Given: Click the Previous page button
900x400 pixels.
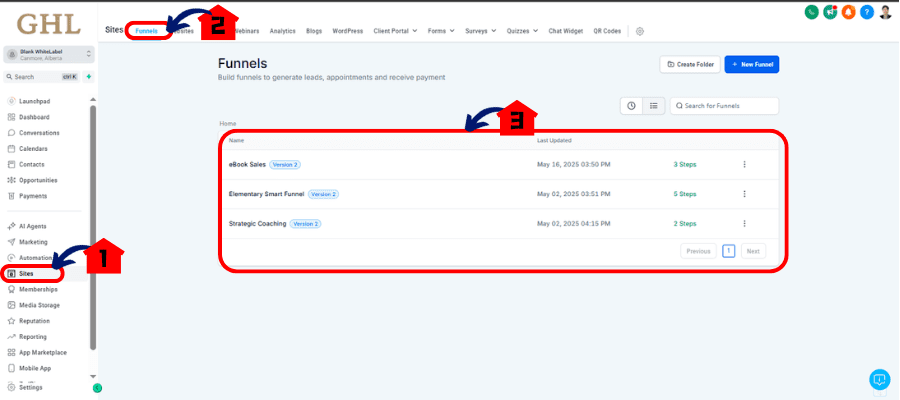Looking at the screenshot, I should pos(699,251).
